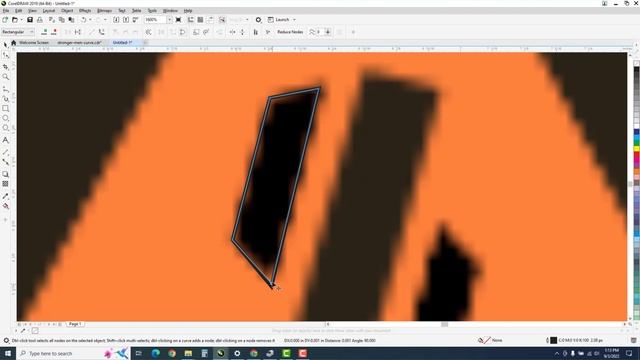Viewport: 640px width, 360px height.
Task: Select the Crop tool
Action: [6, 67]
